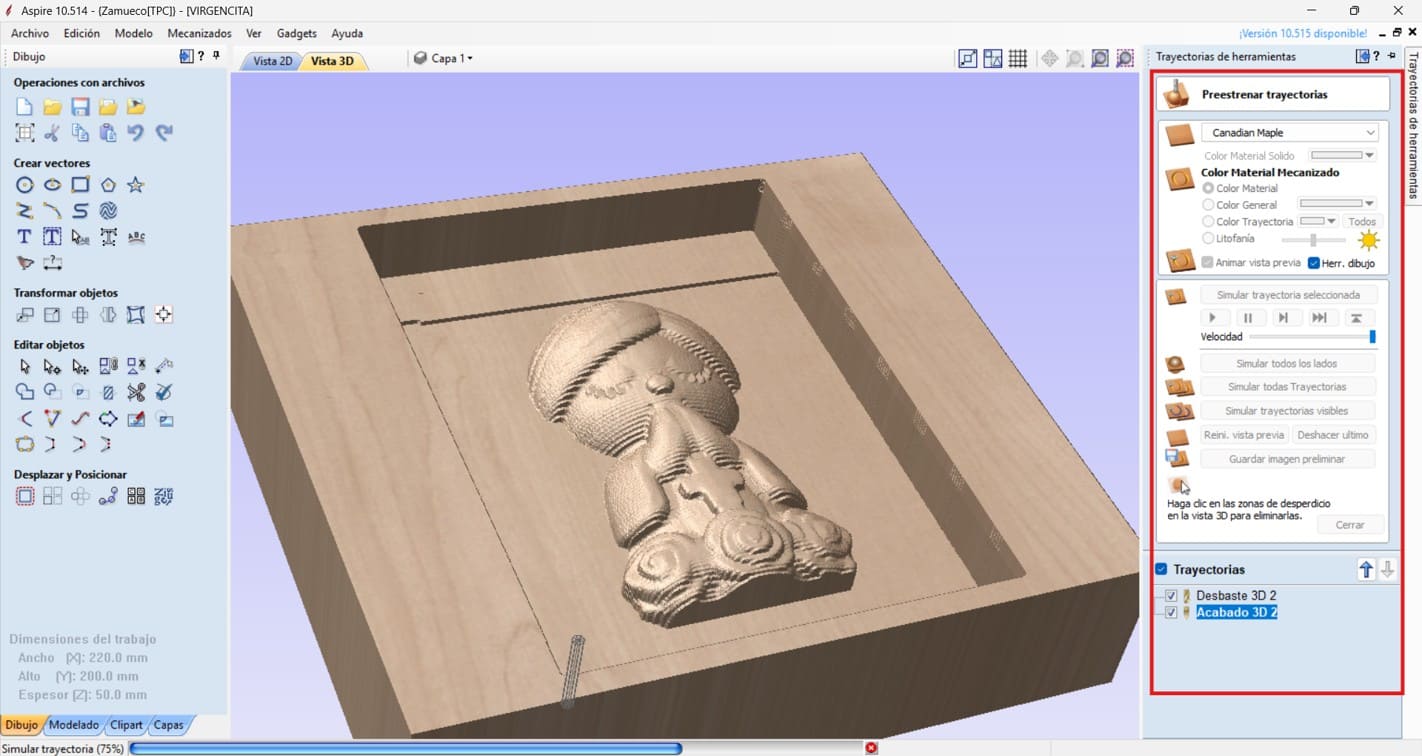Screen dimensions: 1422x756
Task: Select the Draw Polygon tool
Action: [108, 185]
